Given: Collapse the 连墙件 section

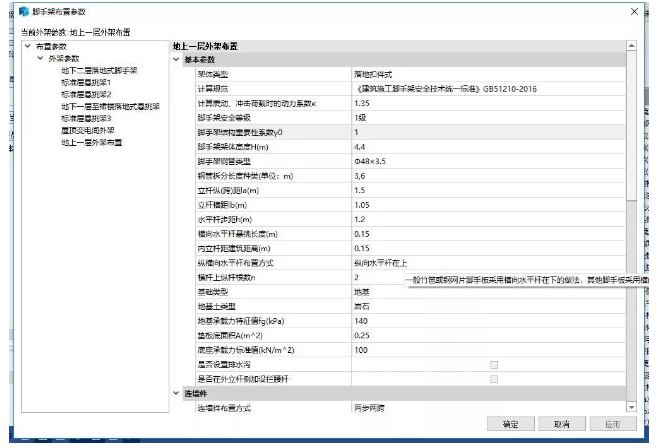Looking at the screenshot, I should 176,394.
